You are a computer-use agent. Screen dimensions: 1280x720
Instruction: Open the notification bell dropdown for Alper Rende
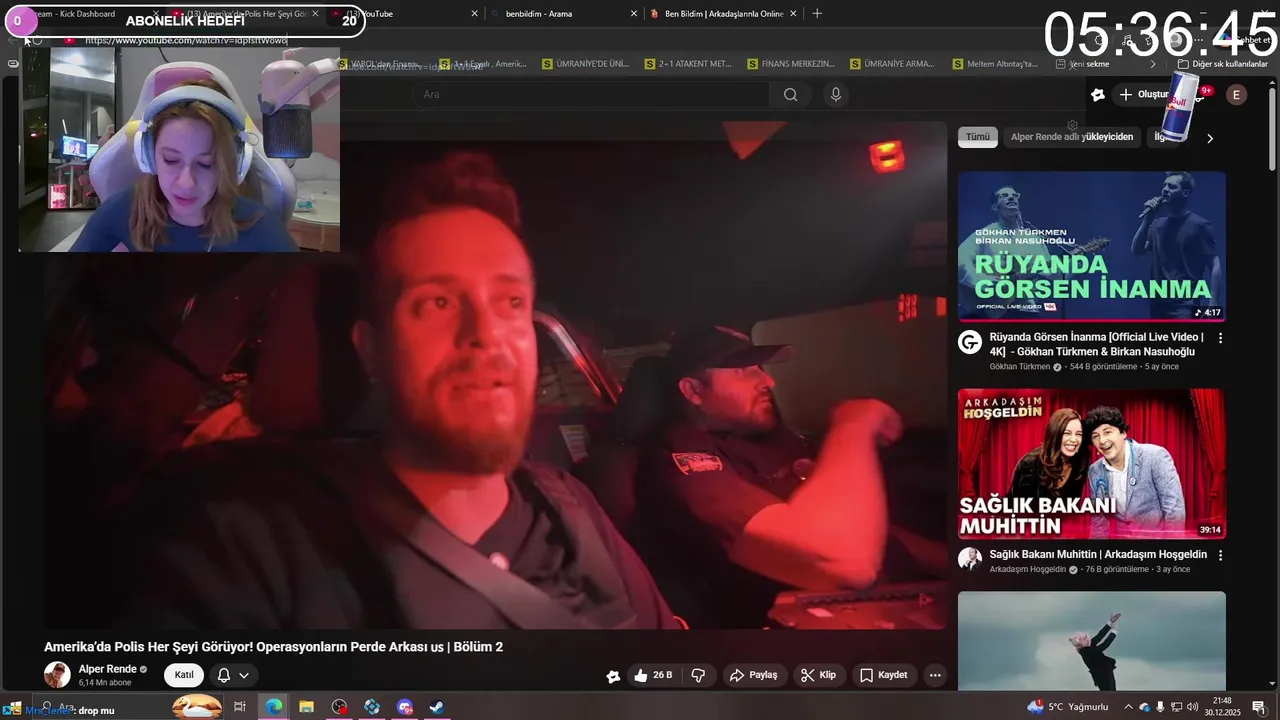click(233, 675)
